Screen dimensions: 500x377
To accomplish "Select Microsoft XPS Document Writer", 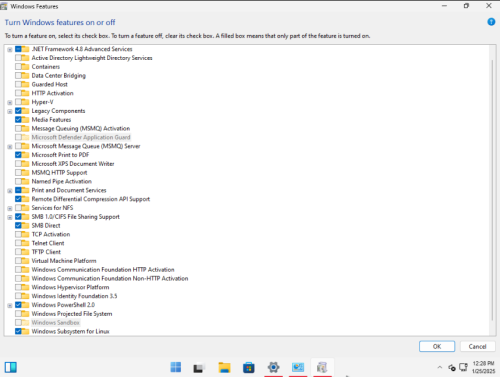I will pos(73,164).
